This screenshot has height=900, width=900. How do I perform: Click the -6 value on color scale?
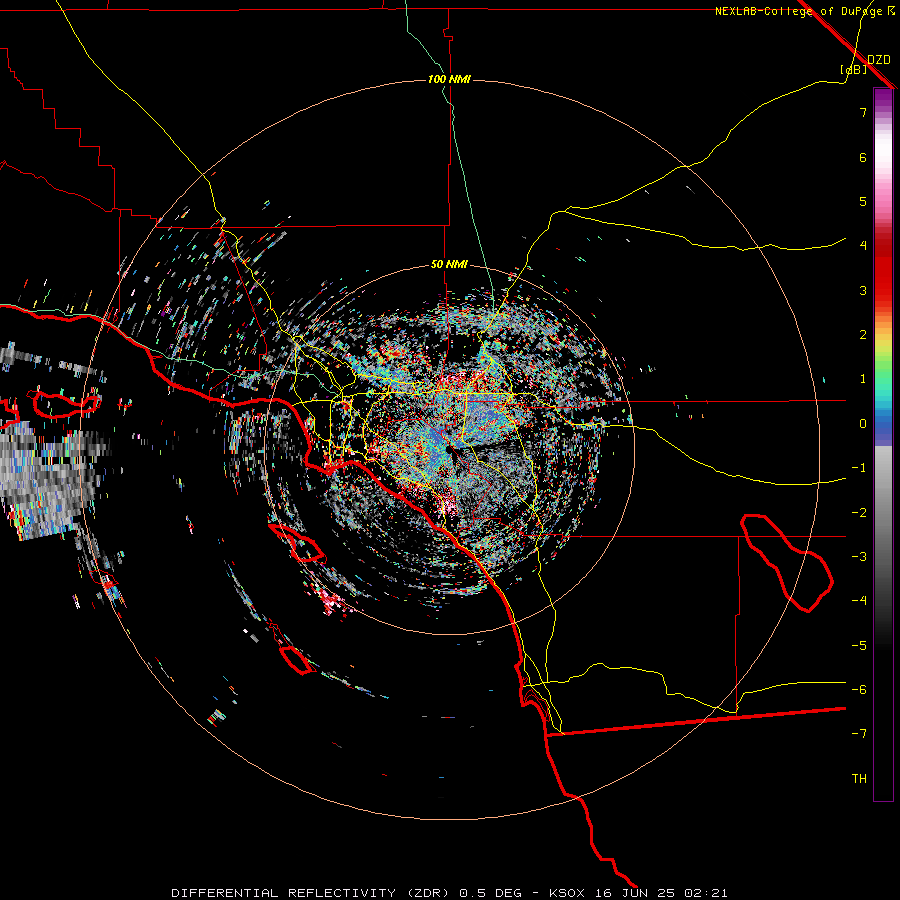coord(859,690)
